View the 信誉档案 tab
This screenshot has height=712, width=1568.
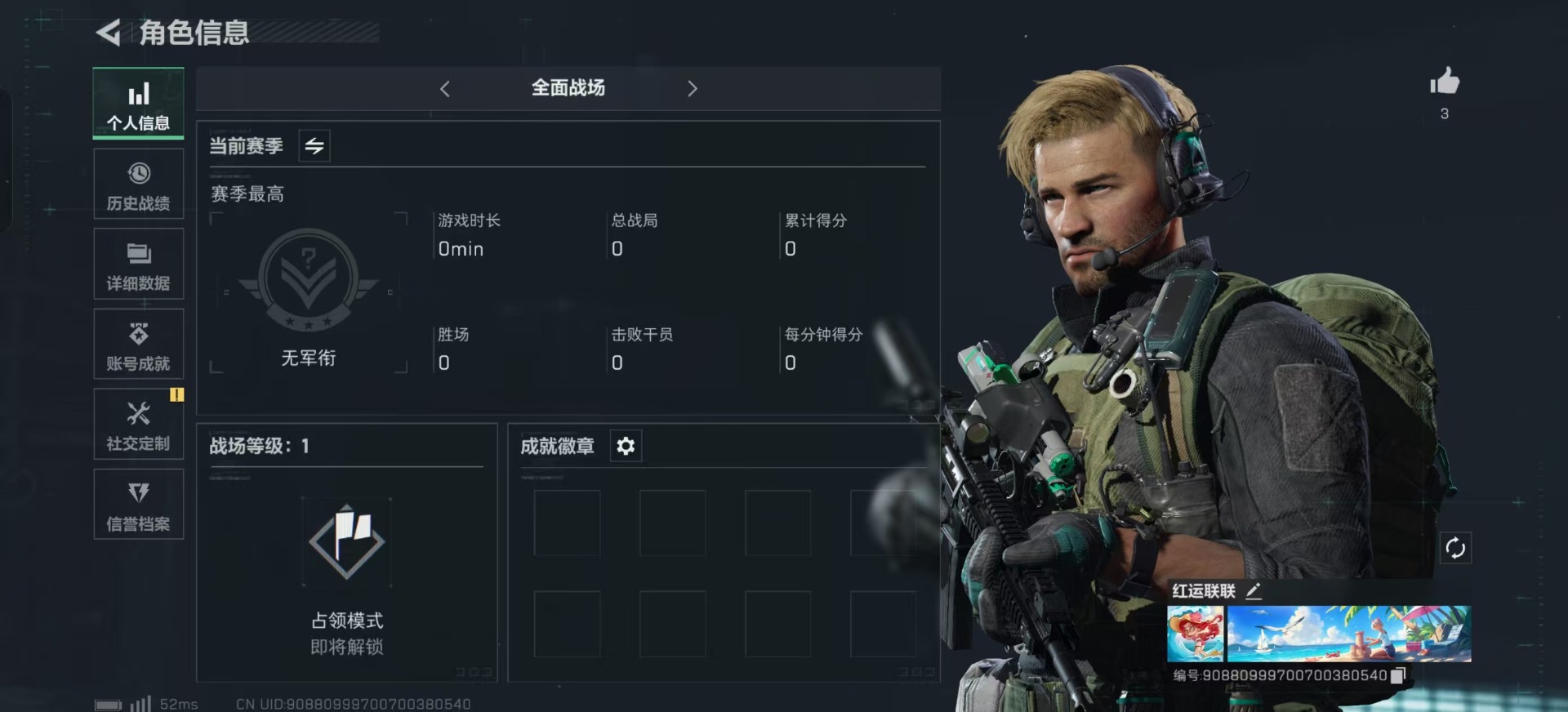pyautogui.click(x=139, y=505)
